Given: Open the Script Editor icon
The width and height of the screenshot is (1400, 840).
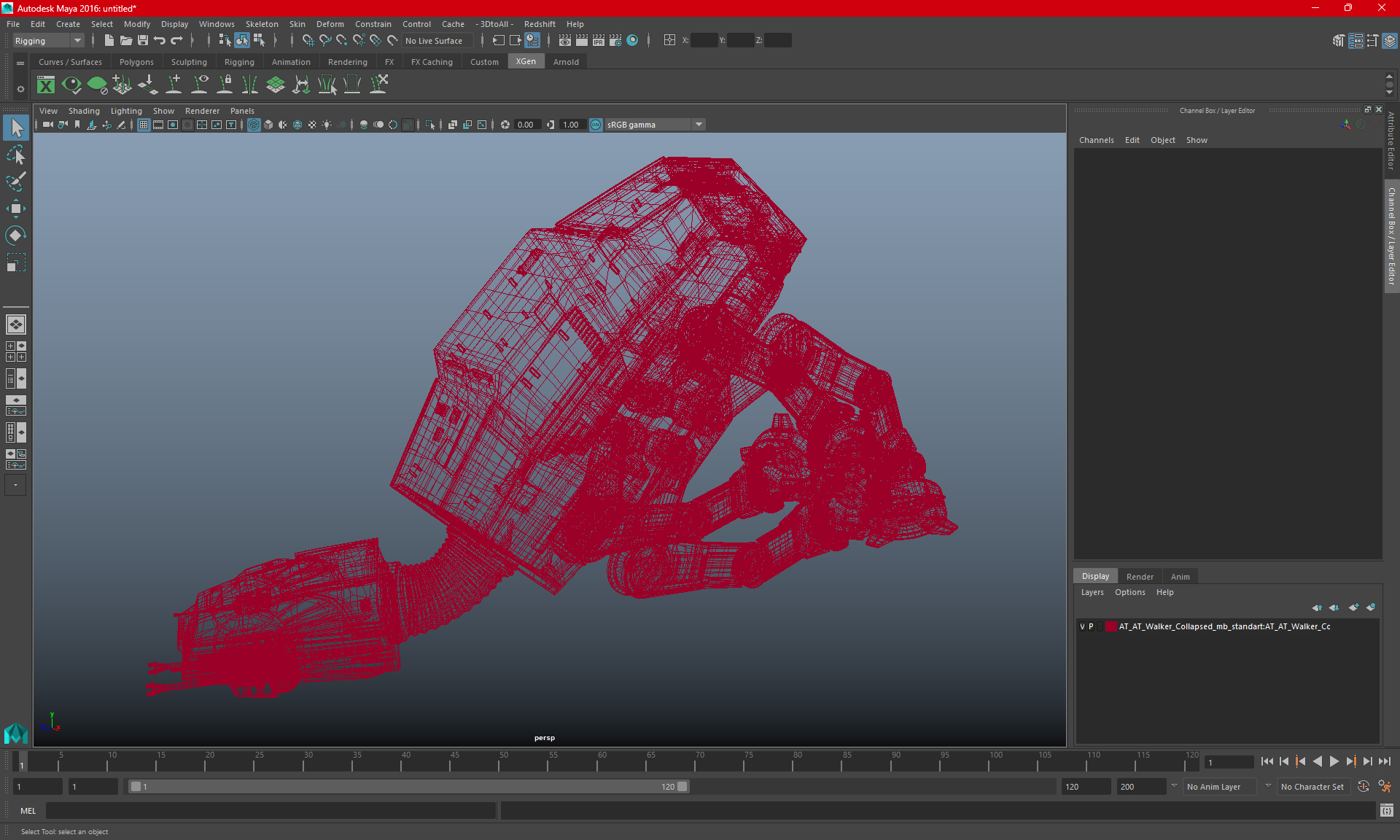Looking at the screenshot, I should (x=1386, y=810).
